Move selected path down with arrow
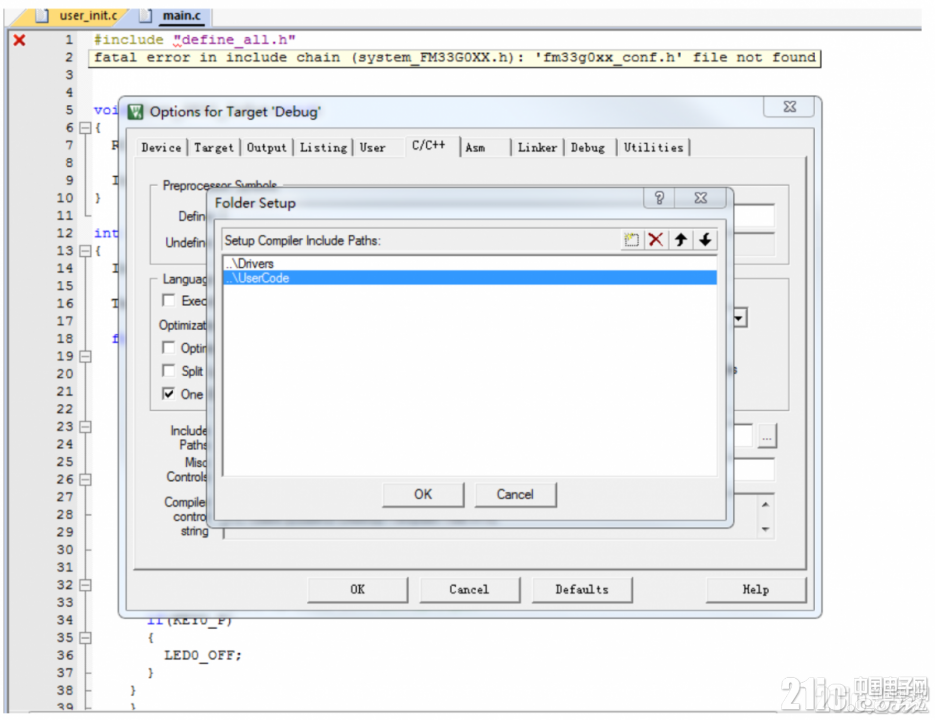 click(x=705, y=240)
